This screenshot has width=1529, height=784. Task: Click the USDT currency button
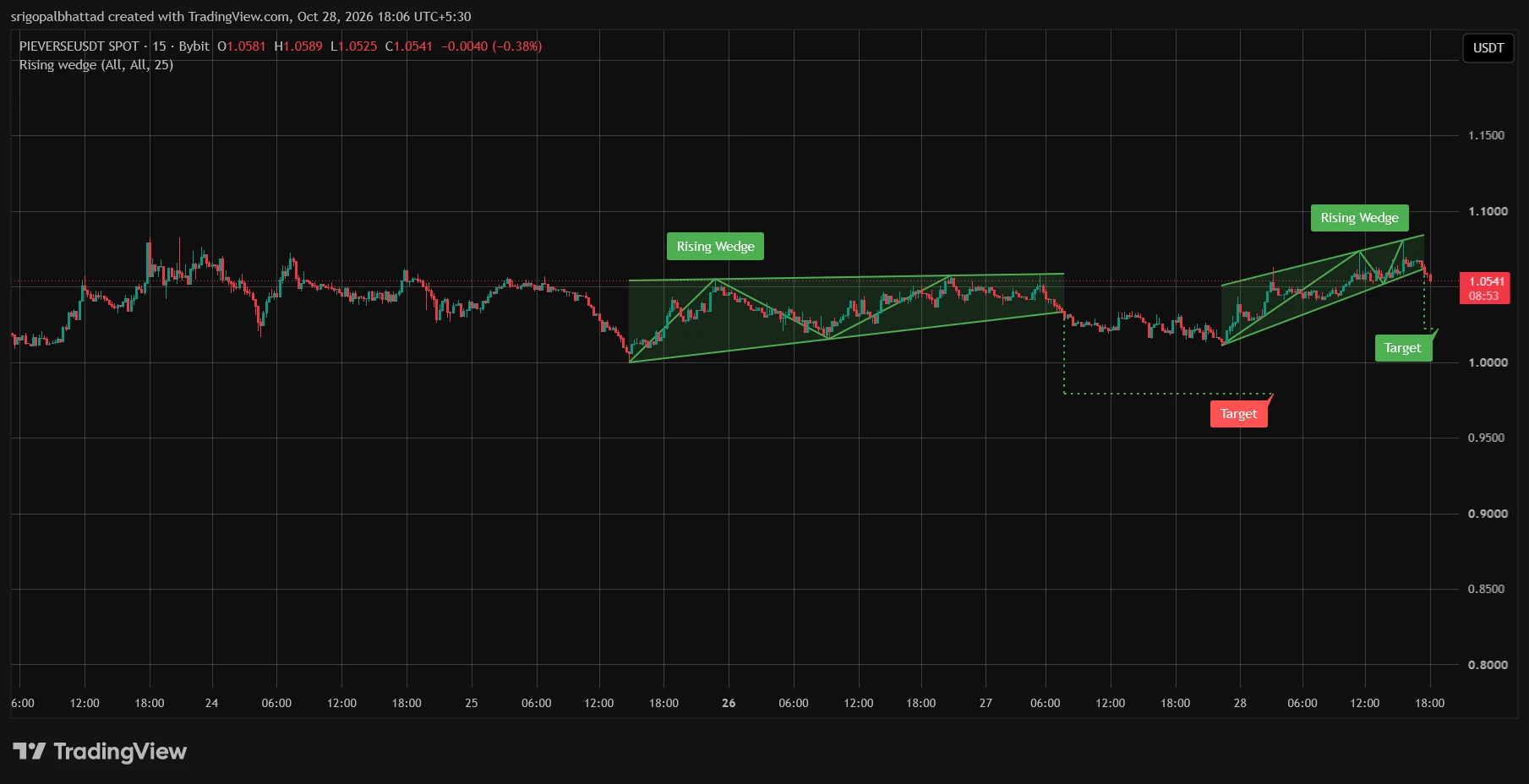pyautogui.click(x=1488, y=48)
